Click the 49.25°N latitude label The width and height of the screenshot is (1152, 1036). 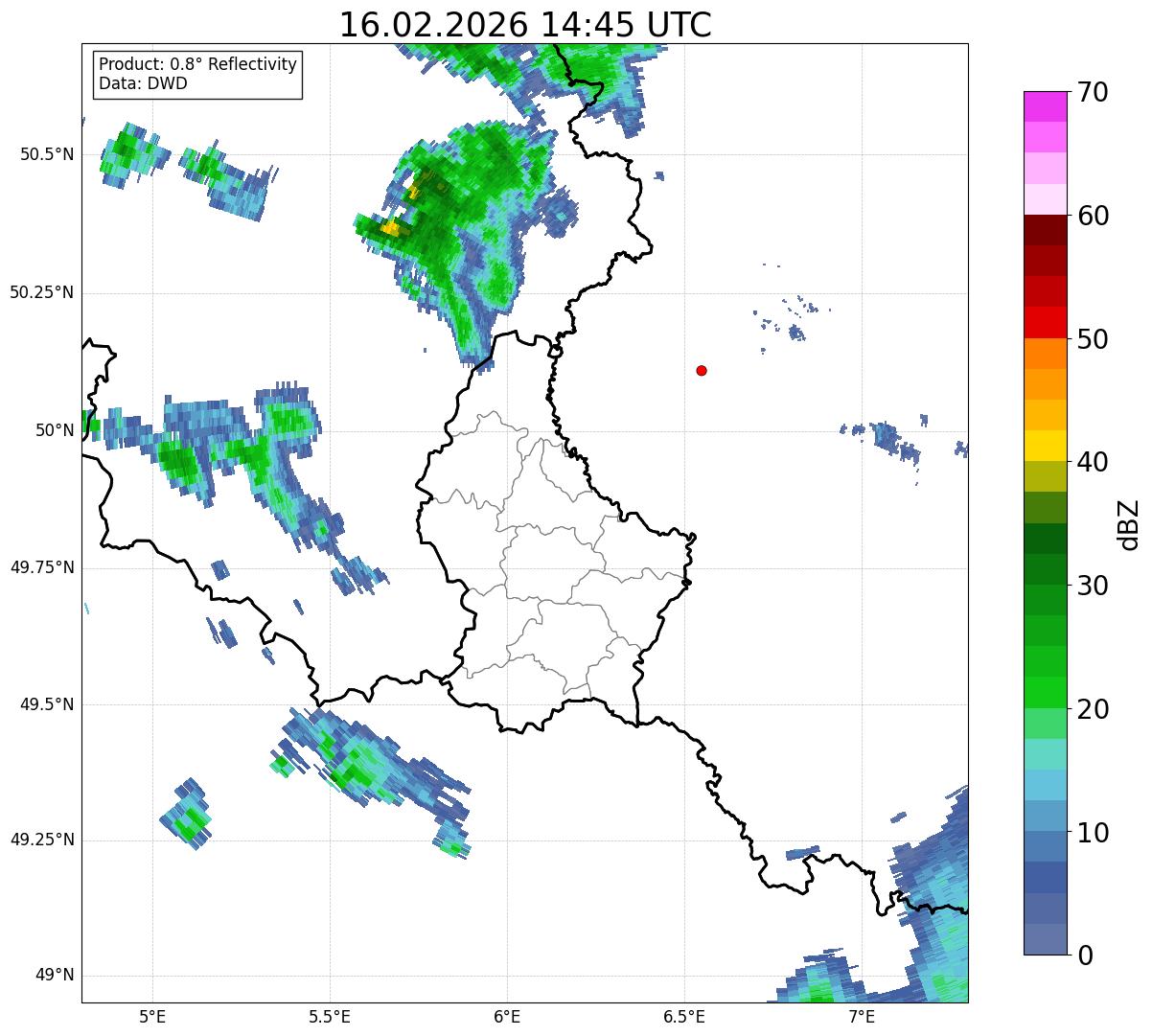(x=42, y=840)
